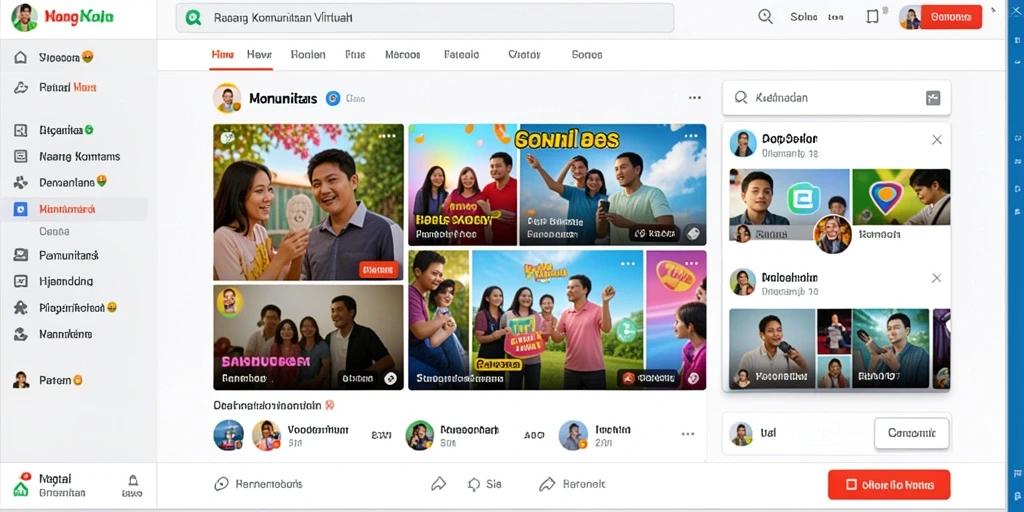The height and width of the screenshot is (512, 1024).
Task: Open the large thumbnail of the couple holding a fan
Action: (x=308, y=202)
